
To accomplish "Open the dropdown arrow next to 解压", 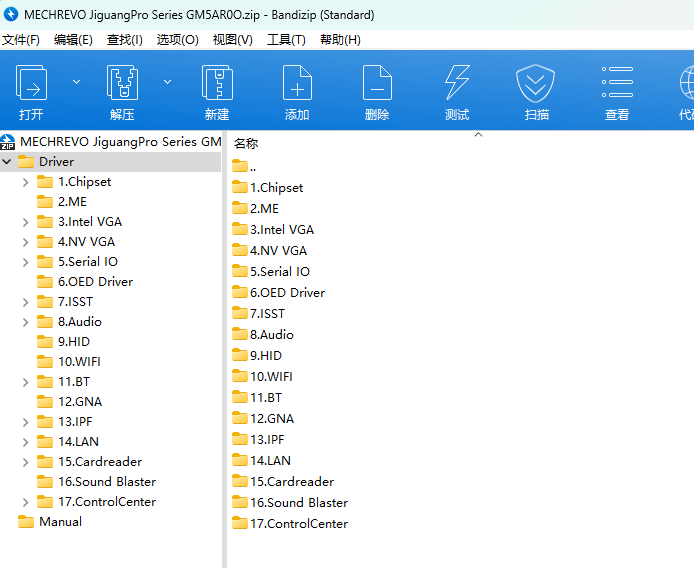I will 167,82.
